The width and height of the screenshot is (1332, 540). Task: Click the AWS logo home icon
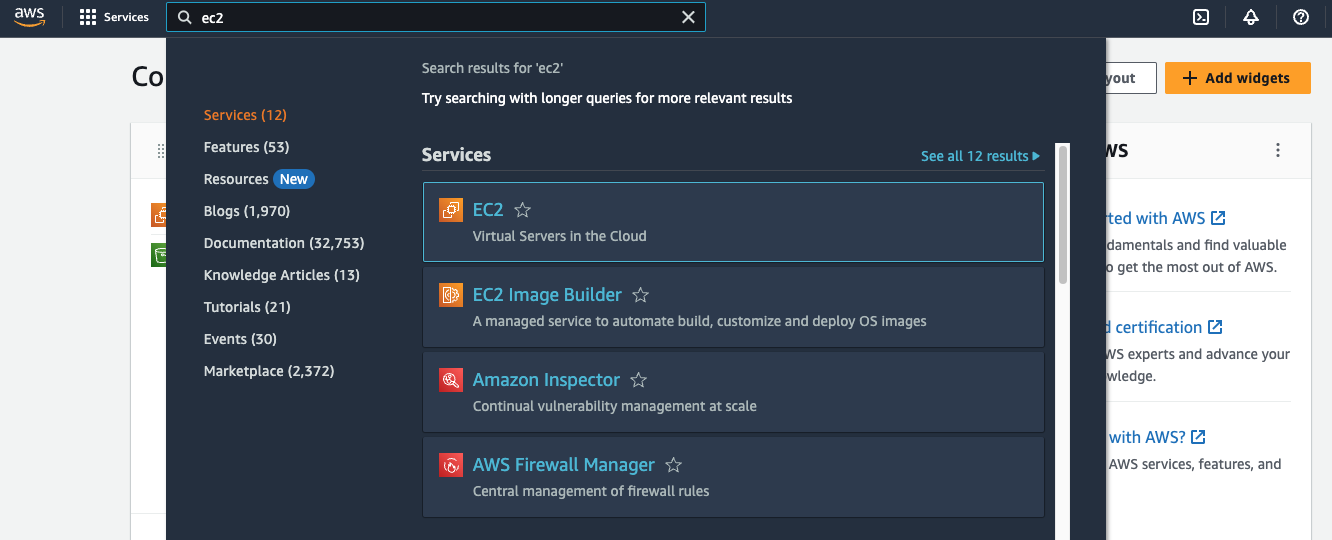[30, 17]
